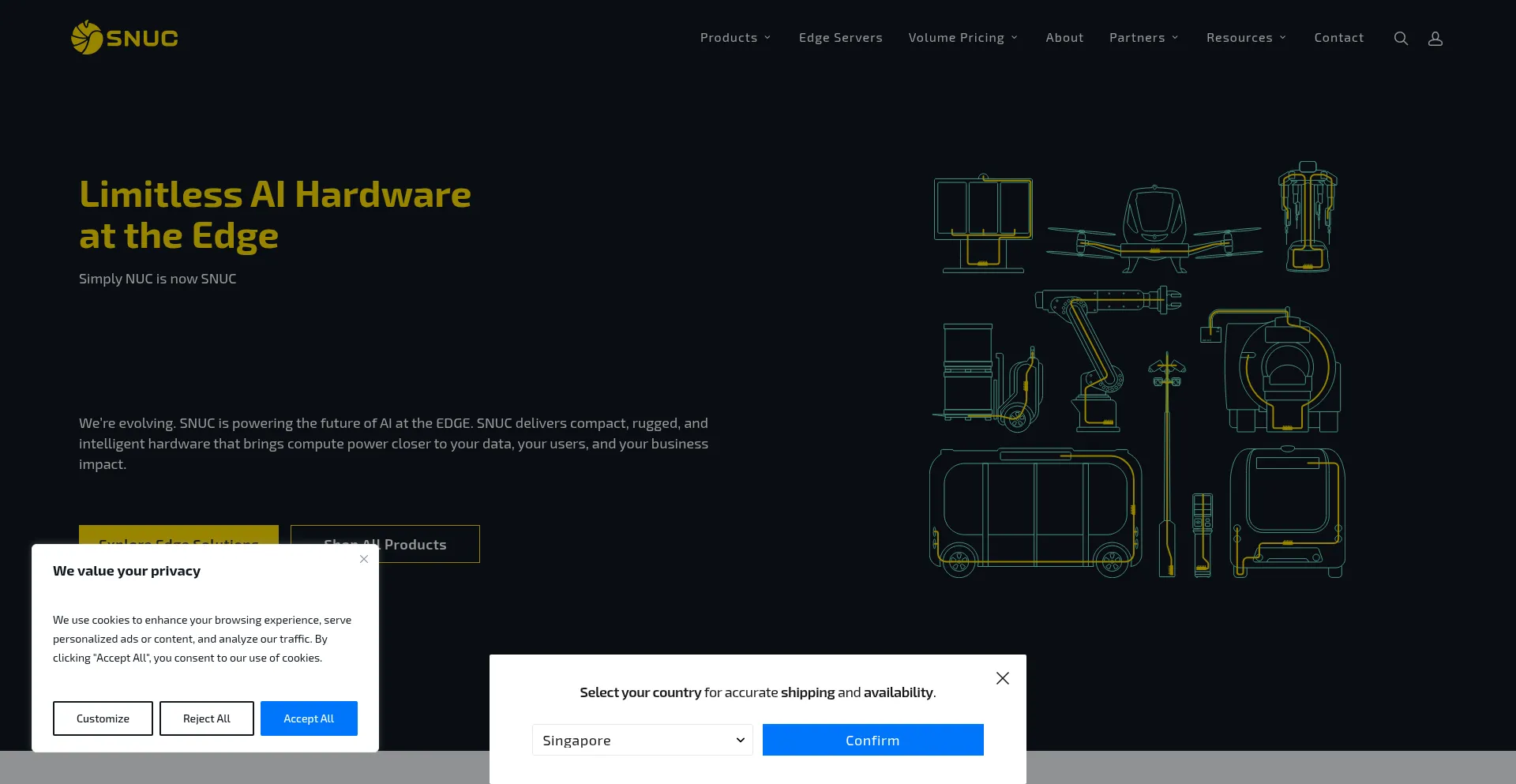Expand the Products menu
This screenshot has height=784, width=1516.
tap(735, 38)
